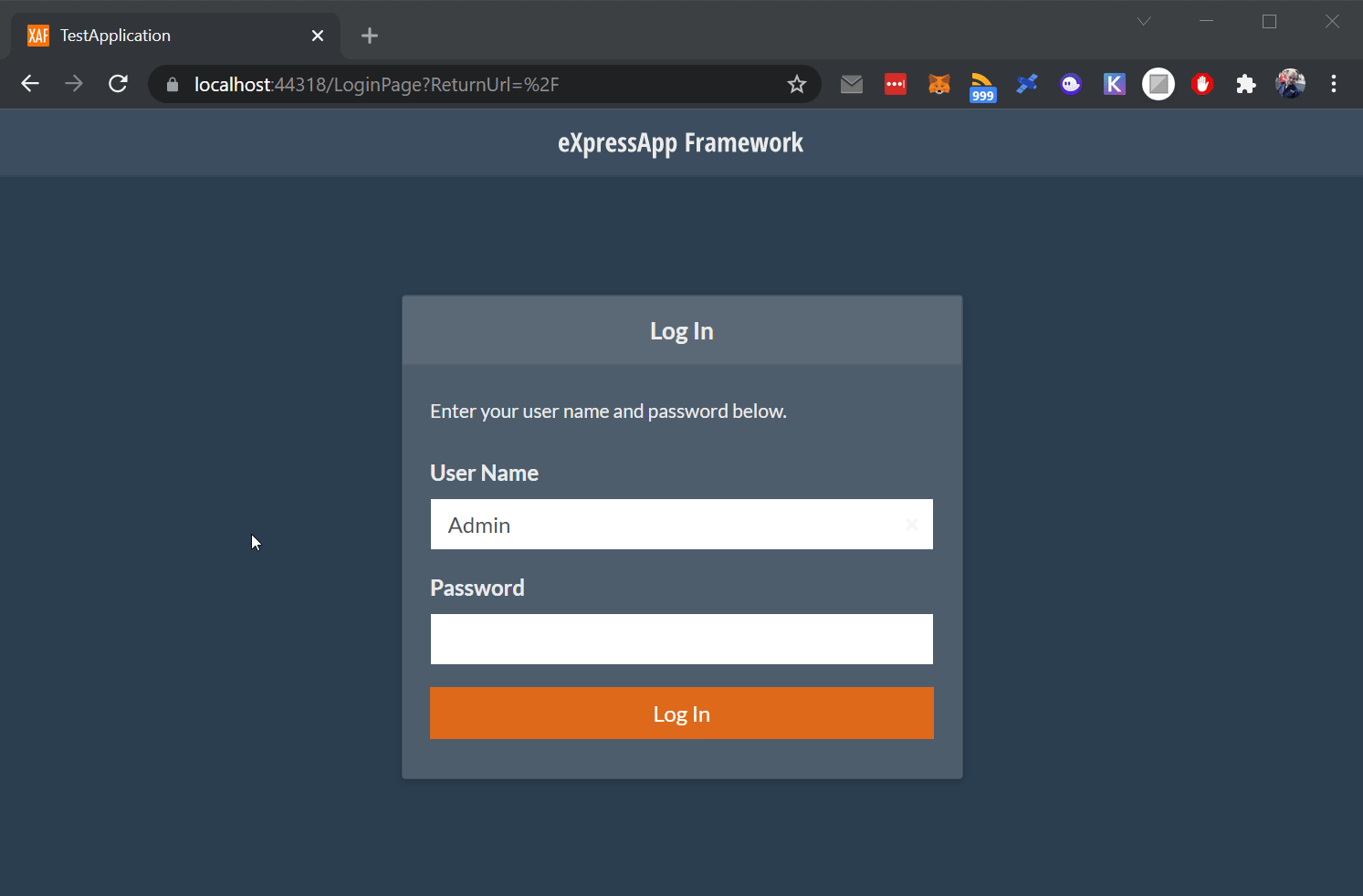Open a new browser tab
The image size is (1363, 896).
pos(369,36)
